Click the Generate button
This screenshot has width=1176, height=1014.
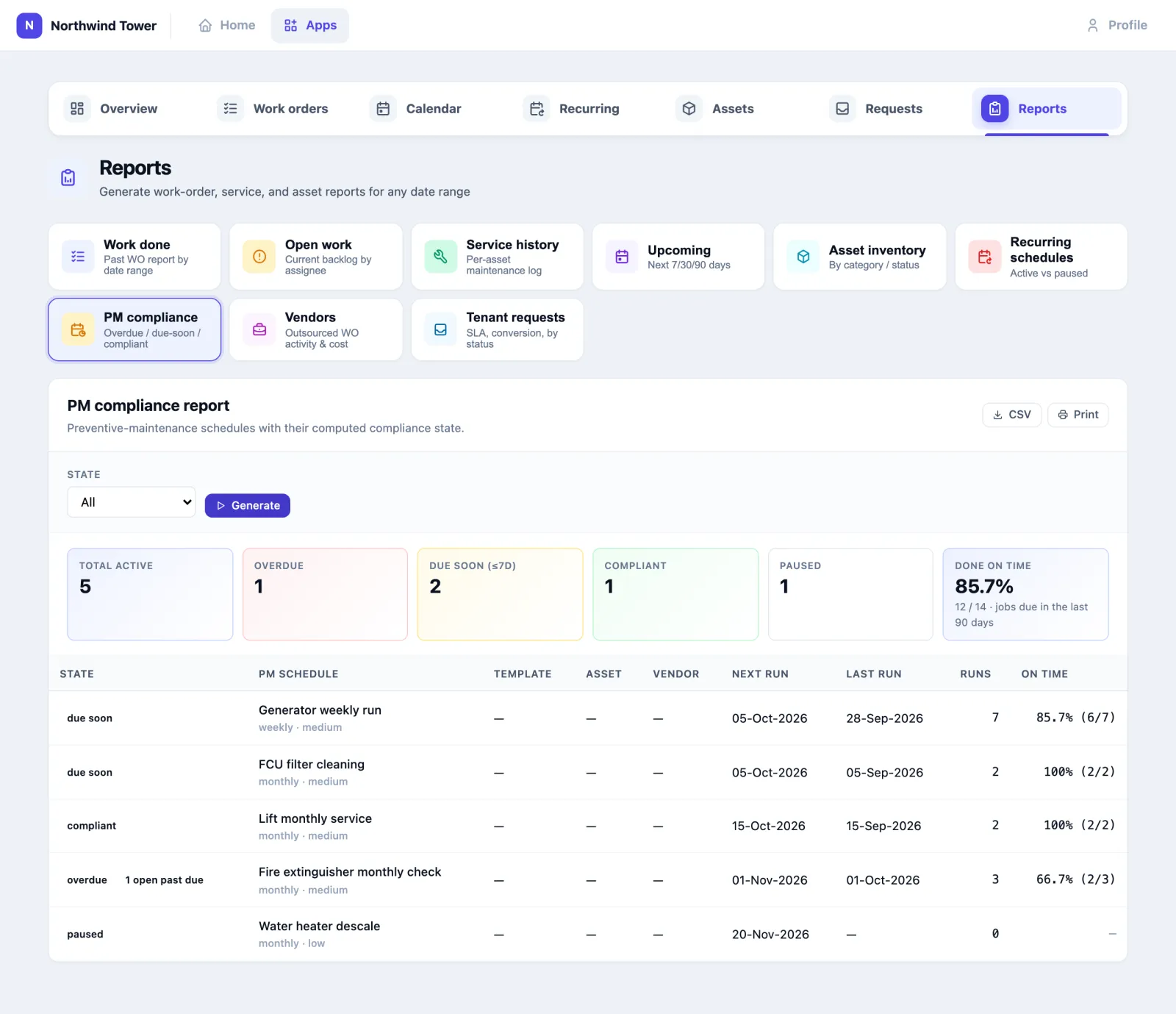248,506
